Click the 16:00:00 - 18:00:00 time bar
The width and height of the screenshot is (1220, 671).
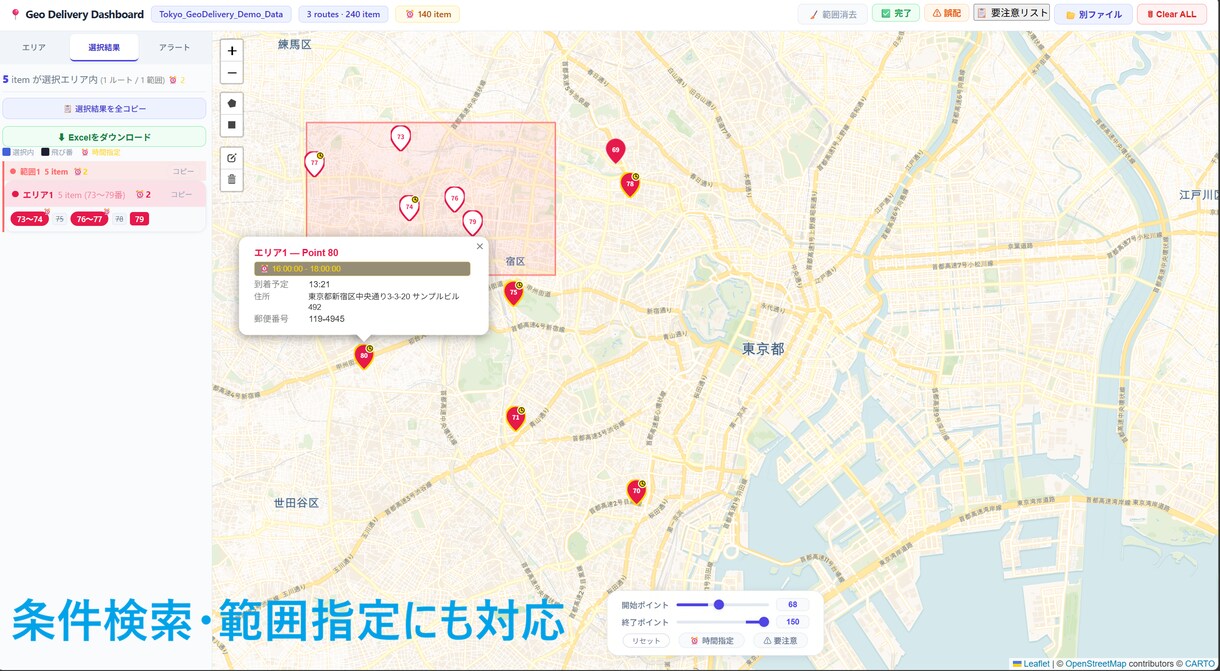point(362,269)
